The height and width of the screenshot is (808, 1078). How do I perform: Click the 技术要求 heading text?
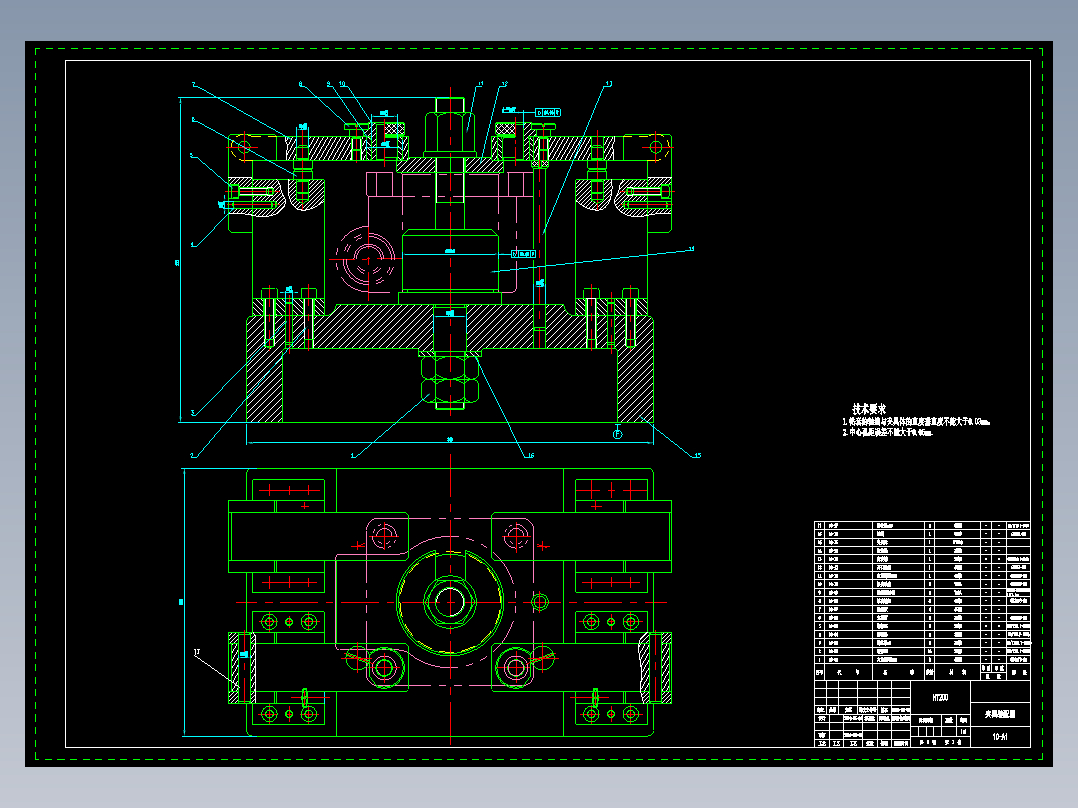(x=869, y=409)
